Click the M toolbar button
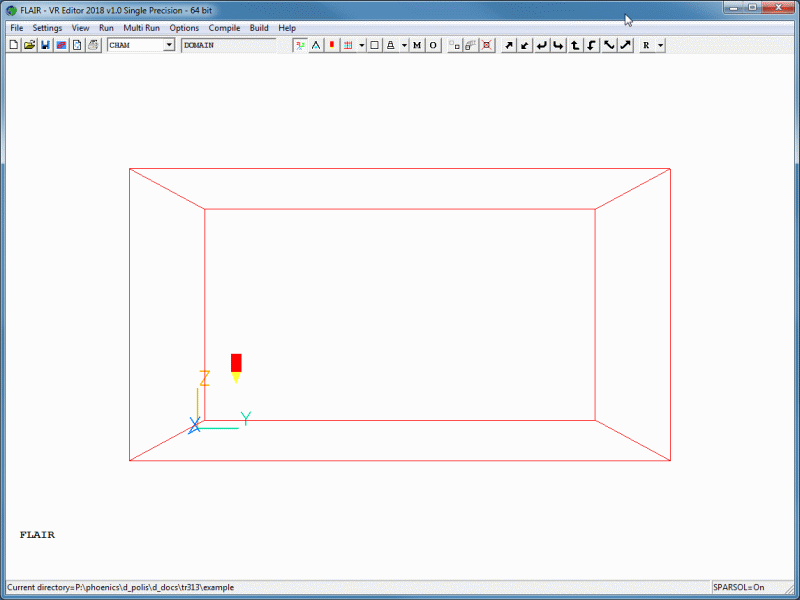The width and height of the screenshot is (800, 600). pos(417,45)
